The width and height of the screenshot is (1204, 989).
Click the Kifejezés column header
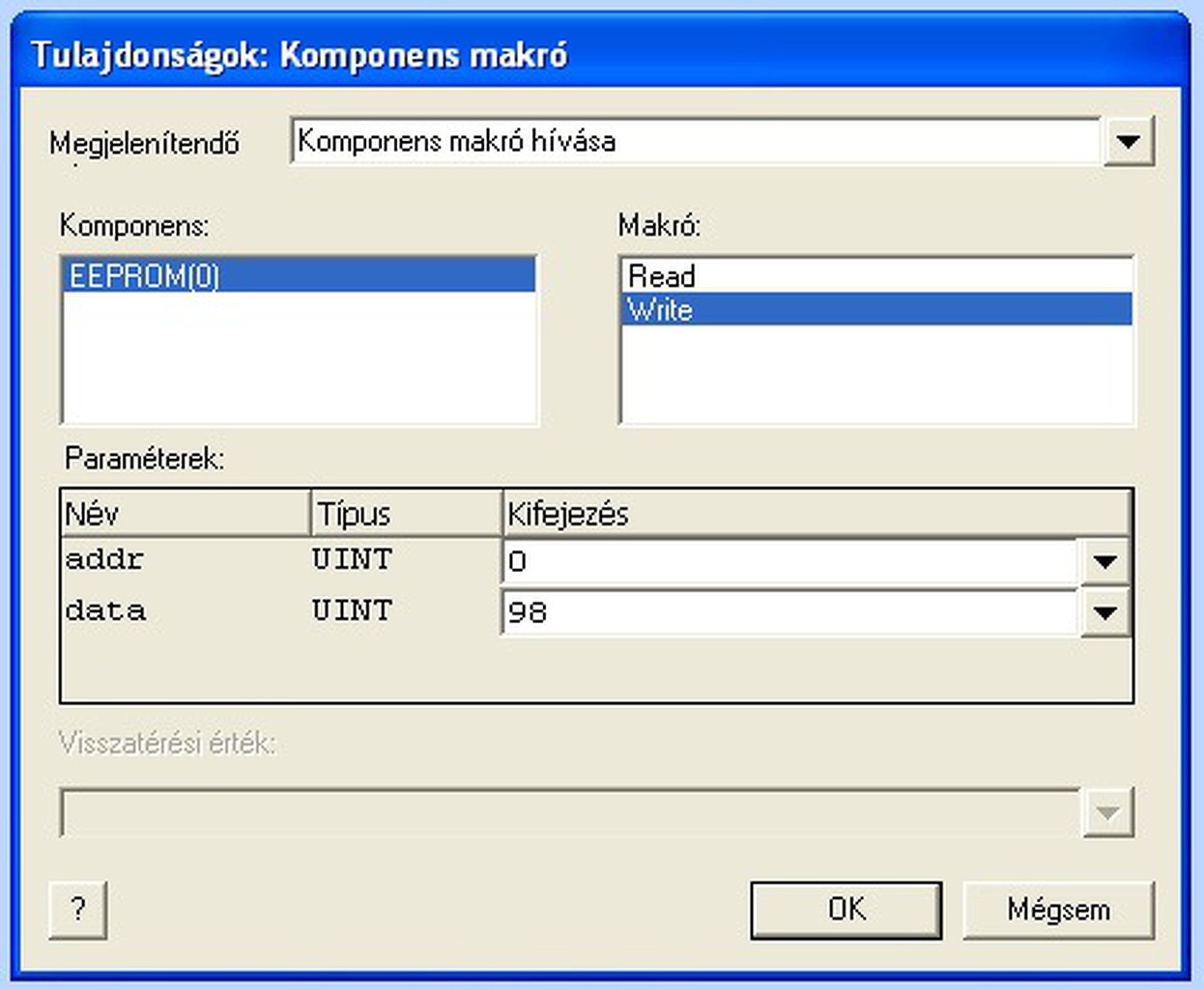click(817, 514)
